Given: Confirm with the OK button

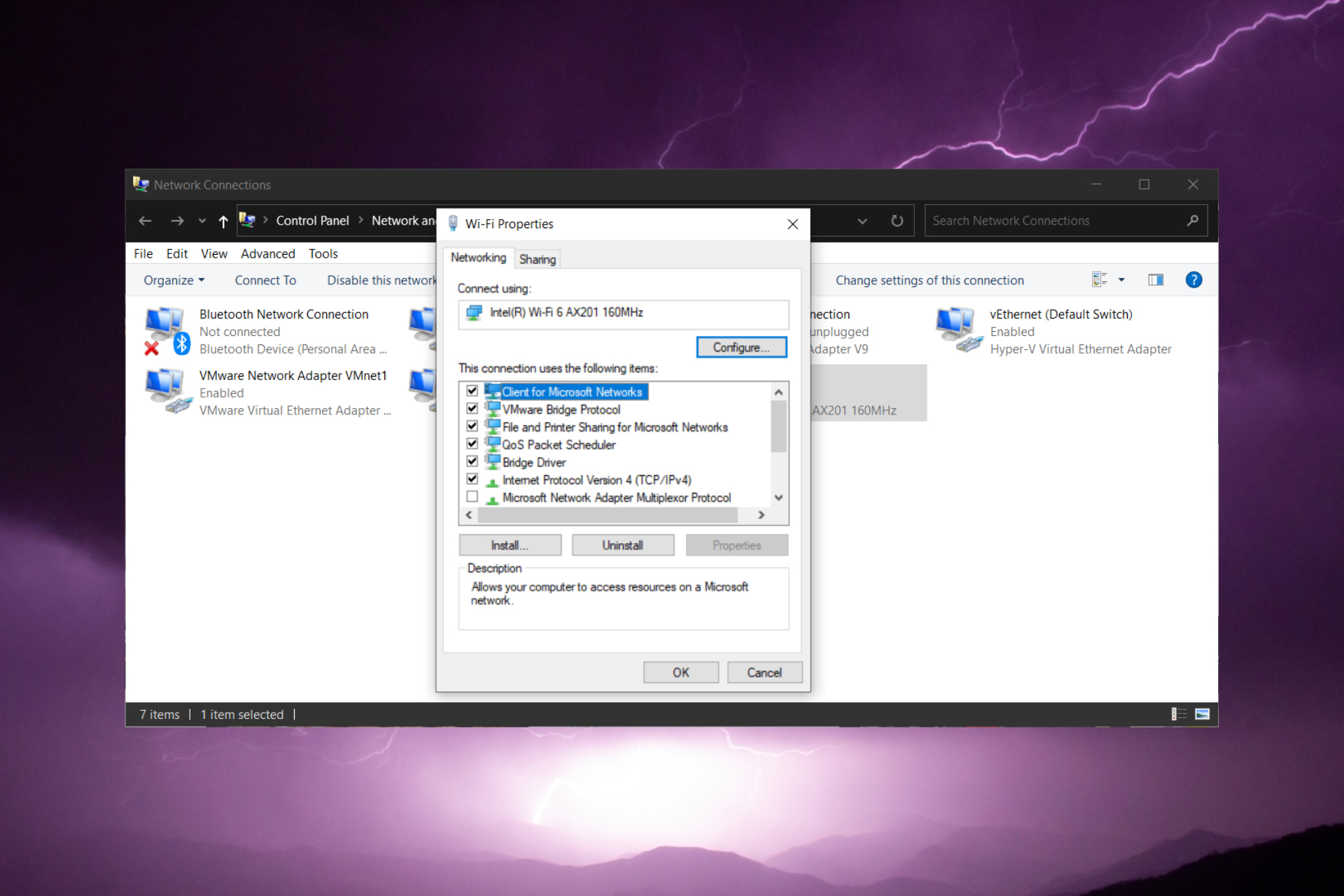Looking at the screenshot, I should click(x=680, y=673).
